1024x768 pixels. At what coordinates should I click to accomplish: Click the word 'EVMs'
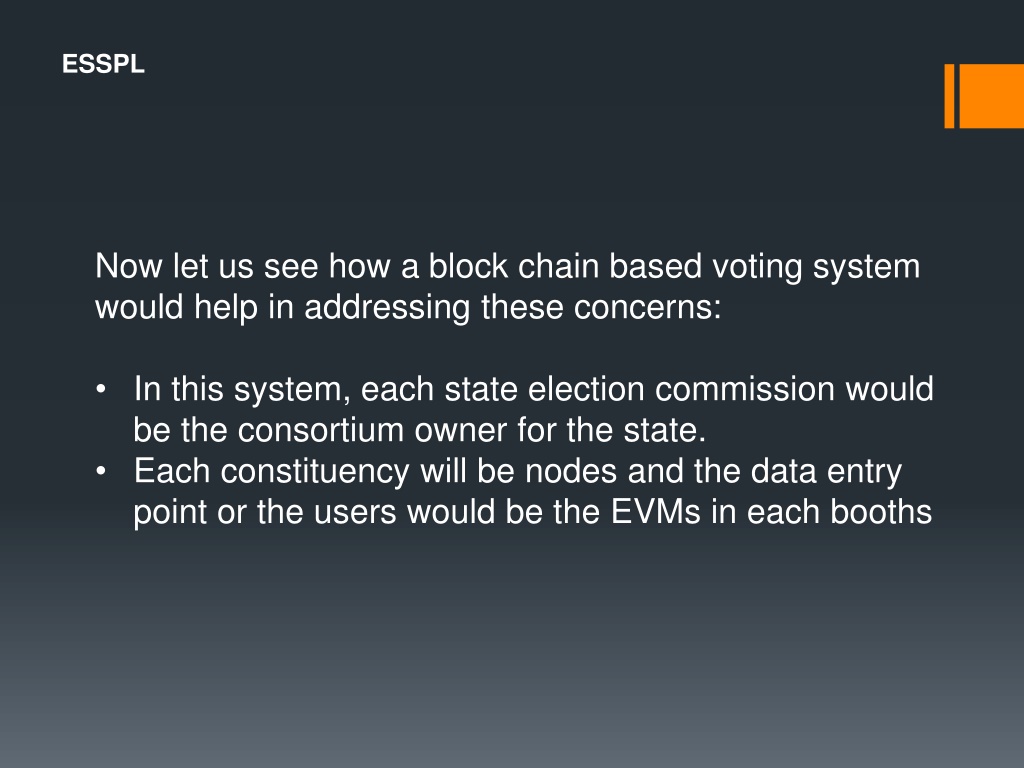click(656, 512)
